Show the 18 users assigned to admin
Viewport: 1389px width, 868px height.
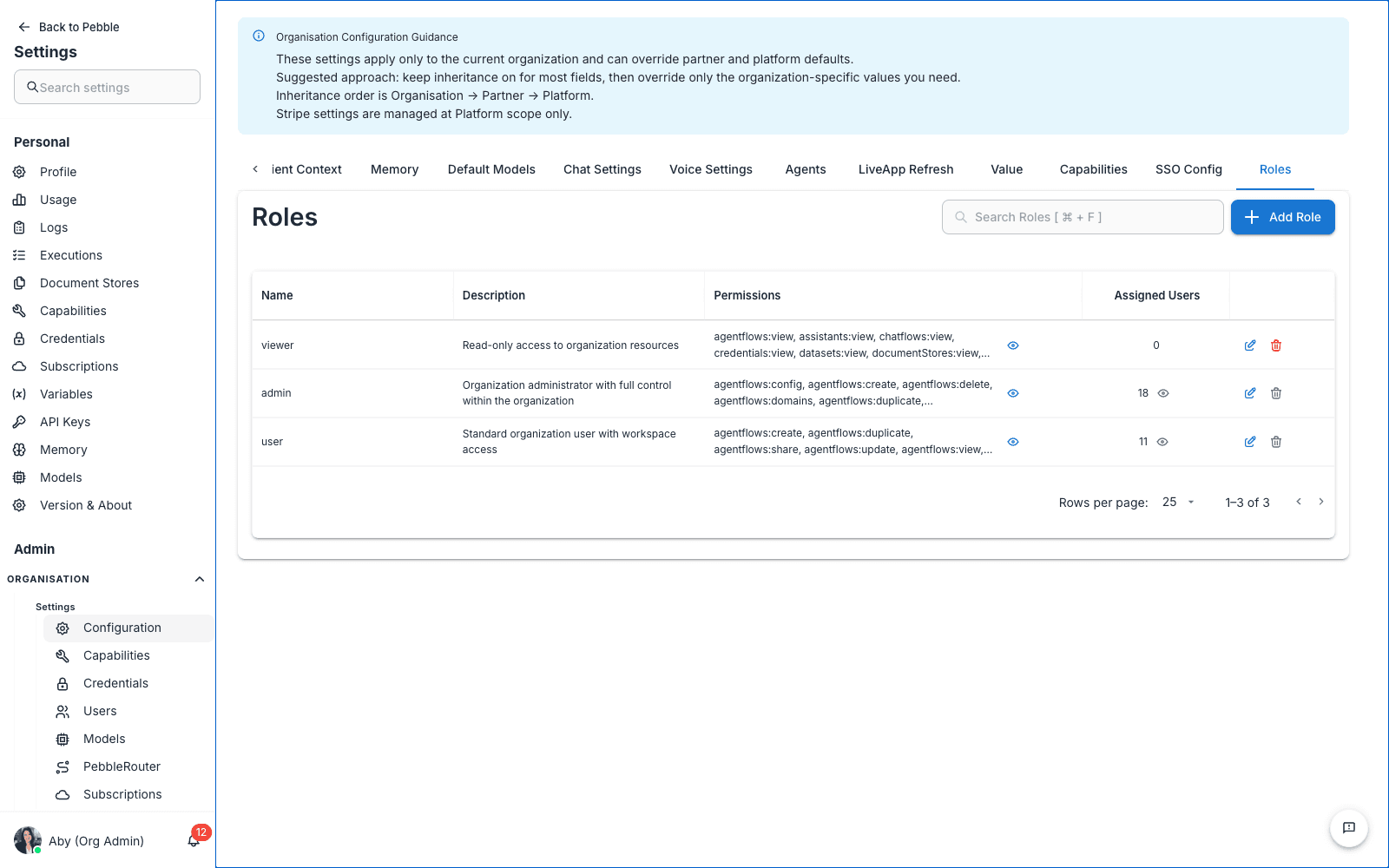click(1163, 393)
